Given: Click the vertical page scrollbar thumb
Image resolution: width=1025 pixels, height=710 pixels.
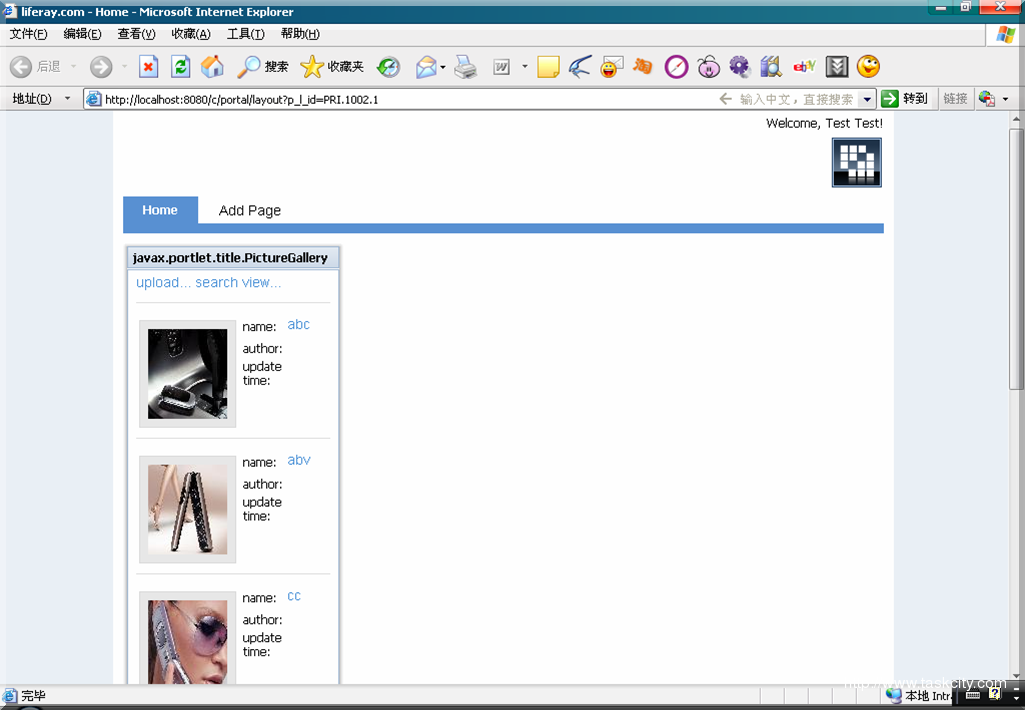Looking at the screenshot, I should [1016, 260].
